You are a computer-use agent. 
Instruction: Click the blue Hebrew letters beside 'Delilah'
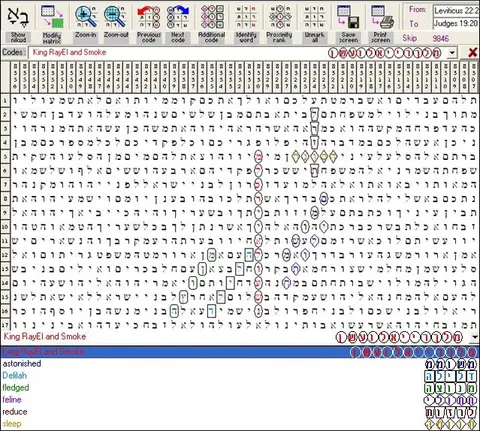(451, 376)
